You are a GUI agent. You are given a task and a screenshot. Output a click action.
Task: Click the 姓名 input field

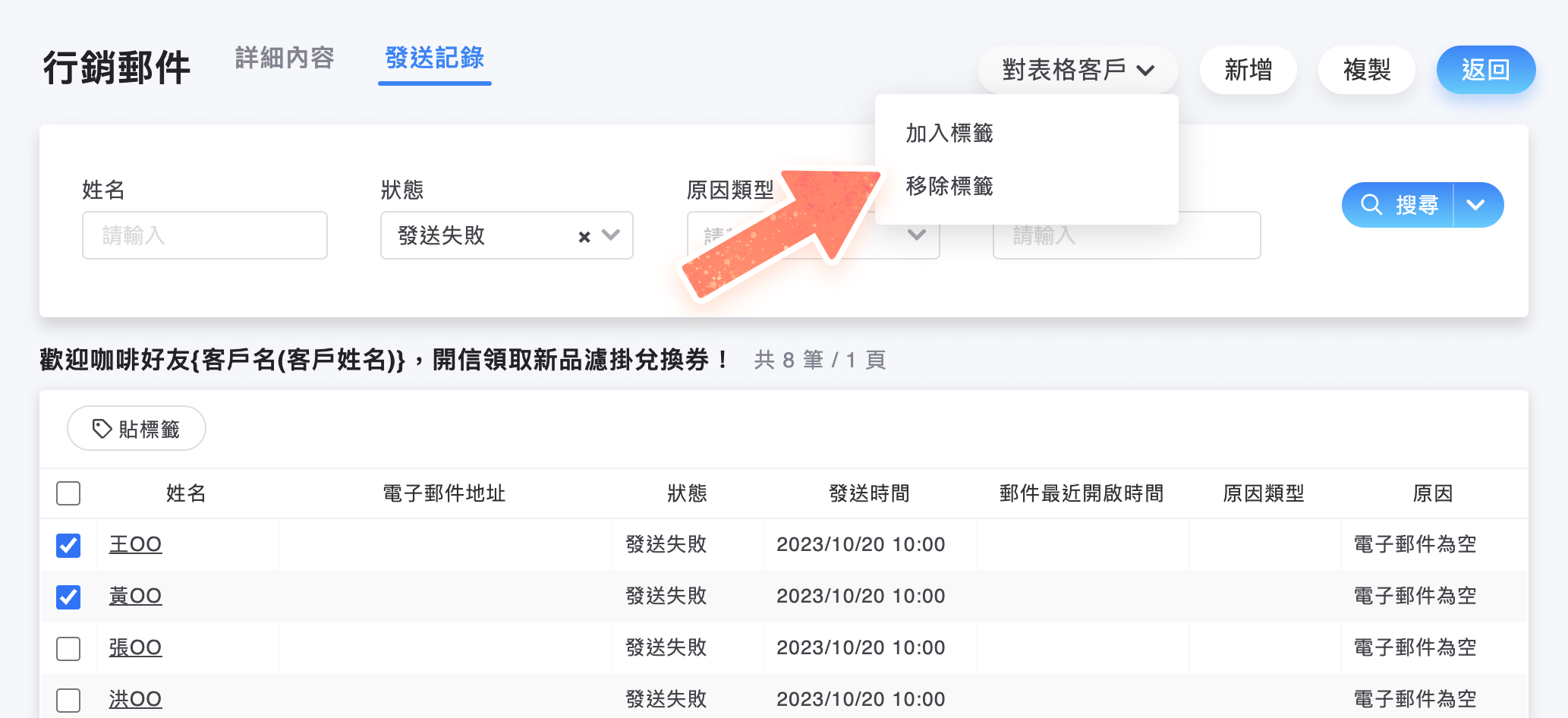click(205, 235)
